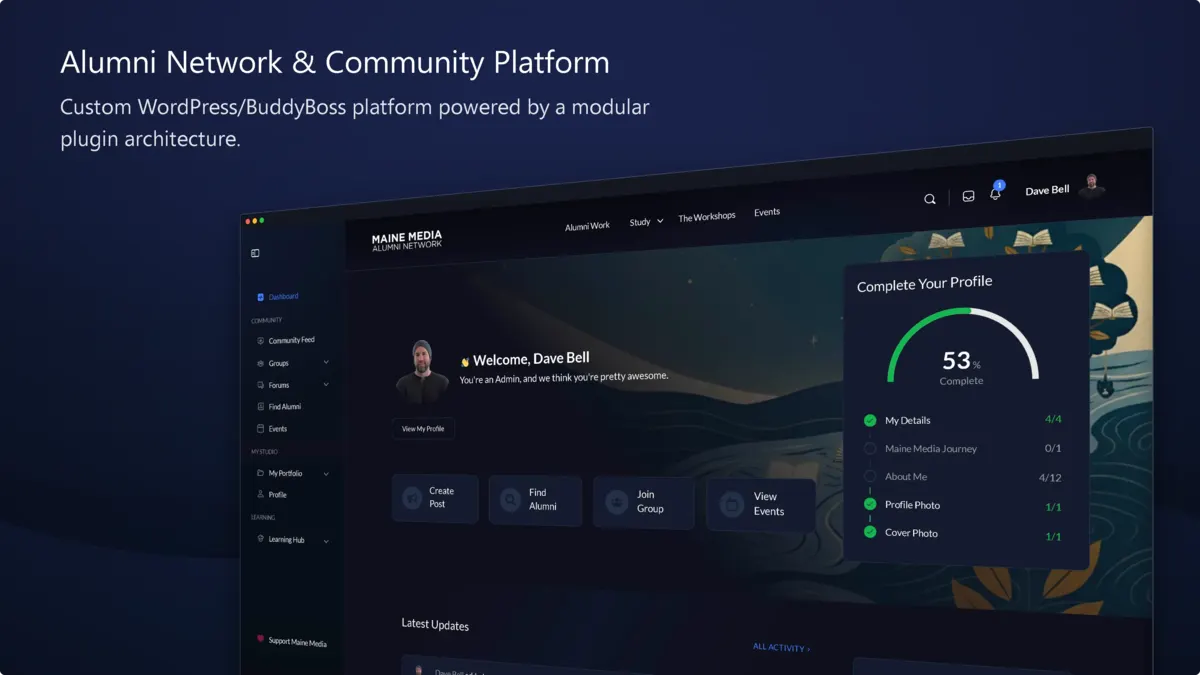Open Forums in the sidebar
The image size is (1200, 675).
(x=273, y=385)
